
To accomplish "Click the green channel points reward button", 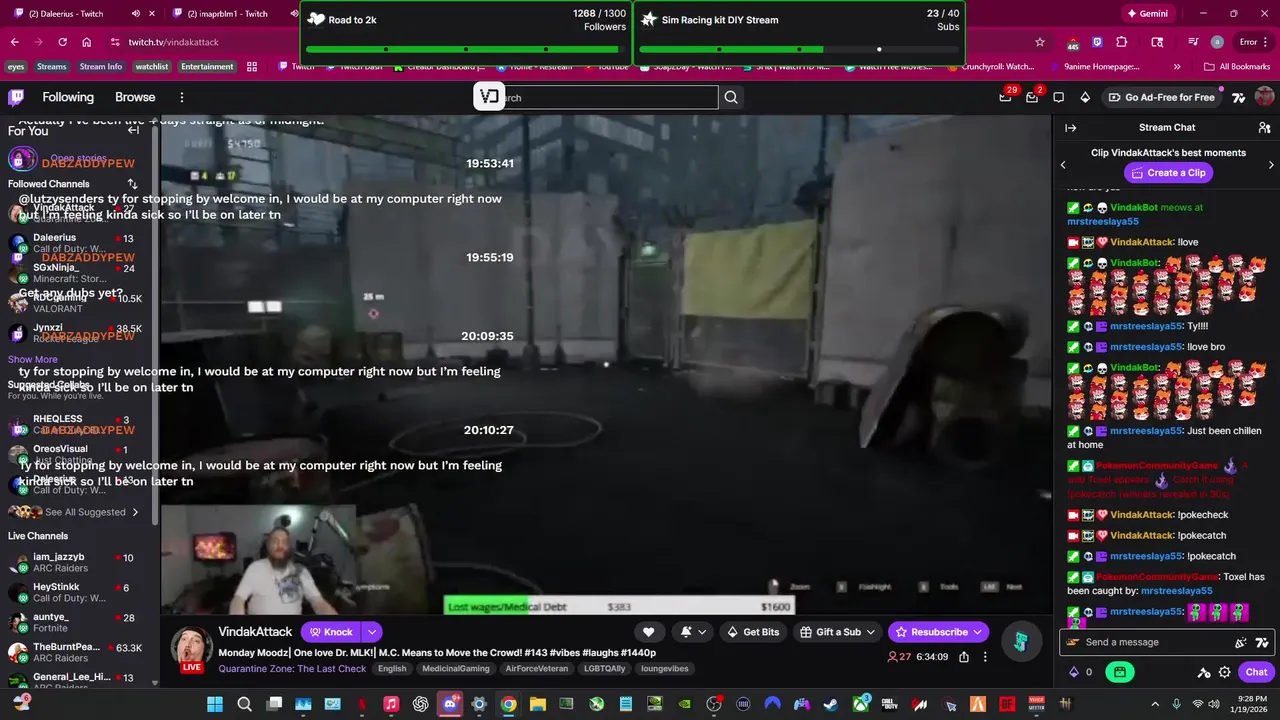I will click(1119, 672).
